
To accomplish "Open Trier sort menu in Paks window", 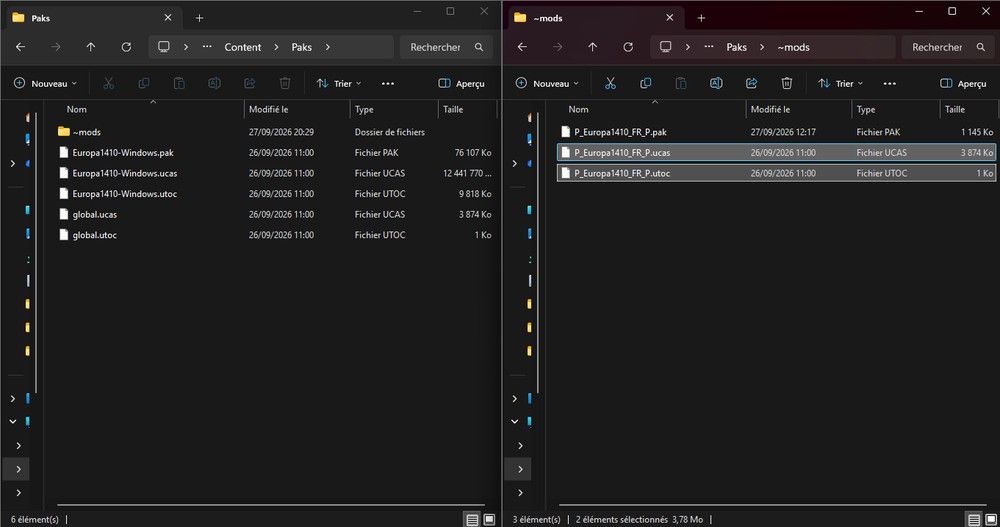I will click(339, 83).
